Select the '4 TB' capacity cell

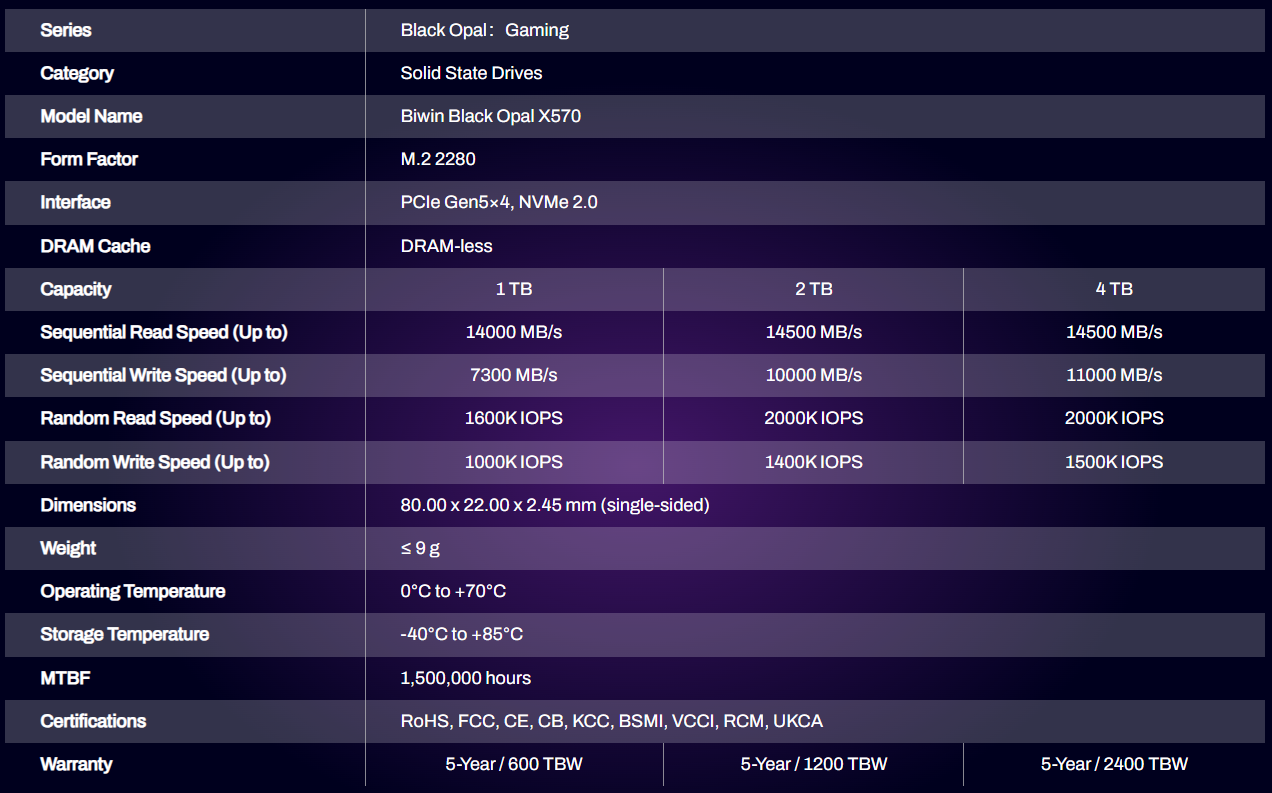point(1114,289)
